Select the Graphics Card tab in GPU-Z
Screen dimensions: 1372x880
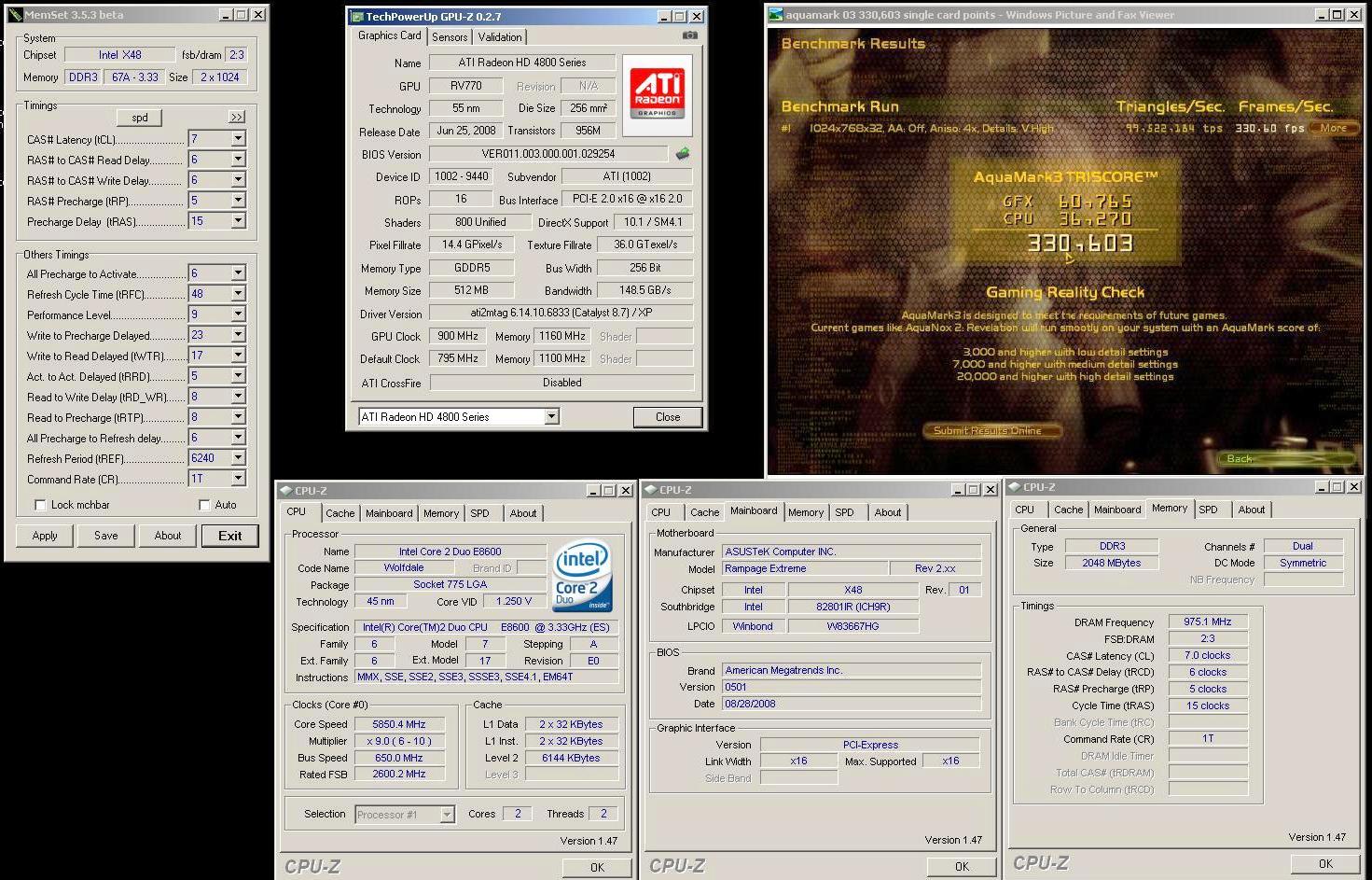point(390,35)
